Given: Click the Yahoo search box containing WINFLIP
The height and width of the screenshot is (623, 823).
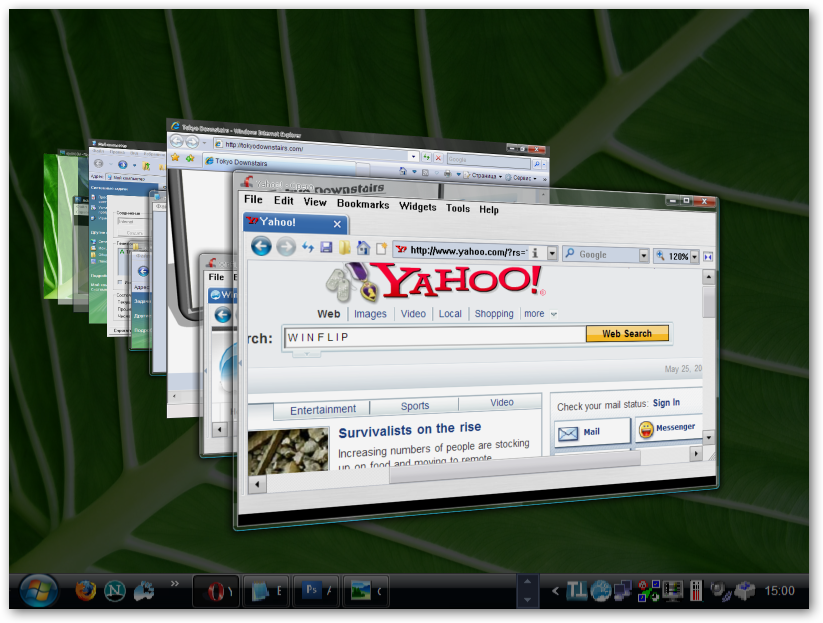Looking at the screenshot, I should pos(435,336).
